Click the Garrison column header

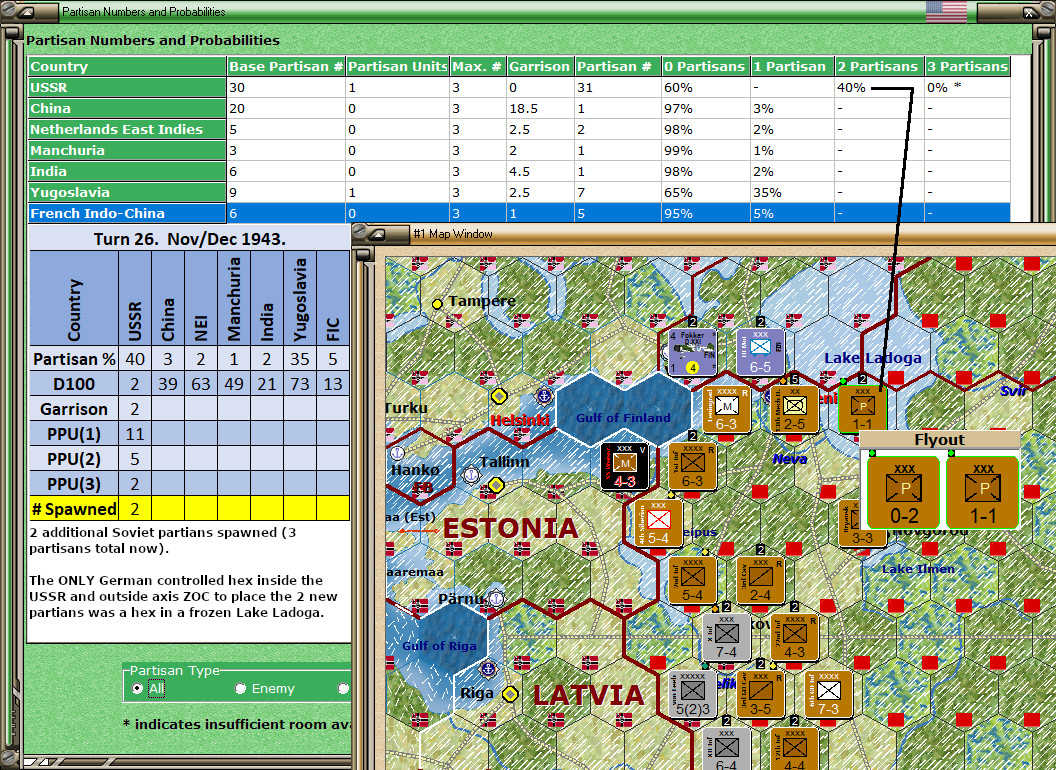(x=540, y=66)
